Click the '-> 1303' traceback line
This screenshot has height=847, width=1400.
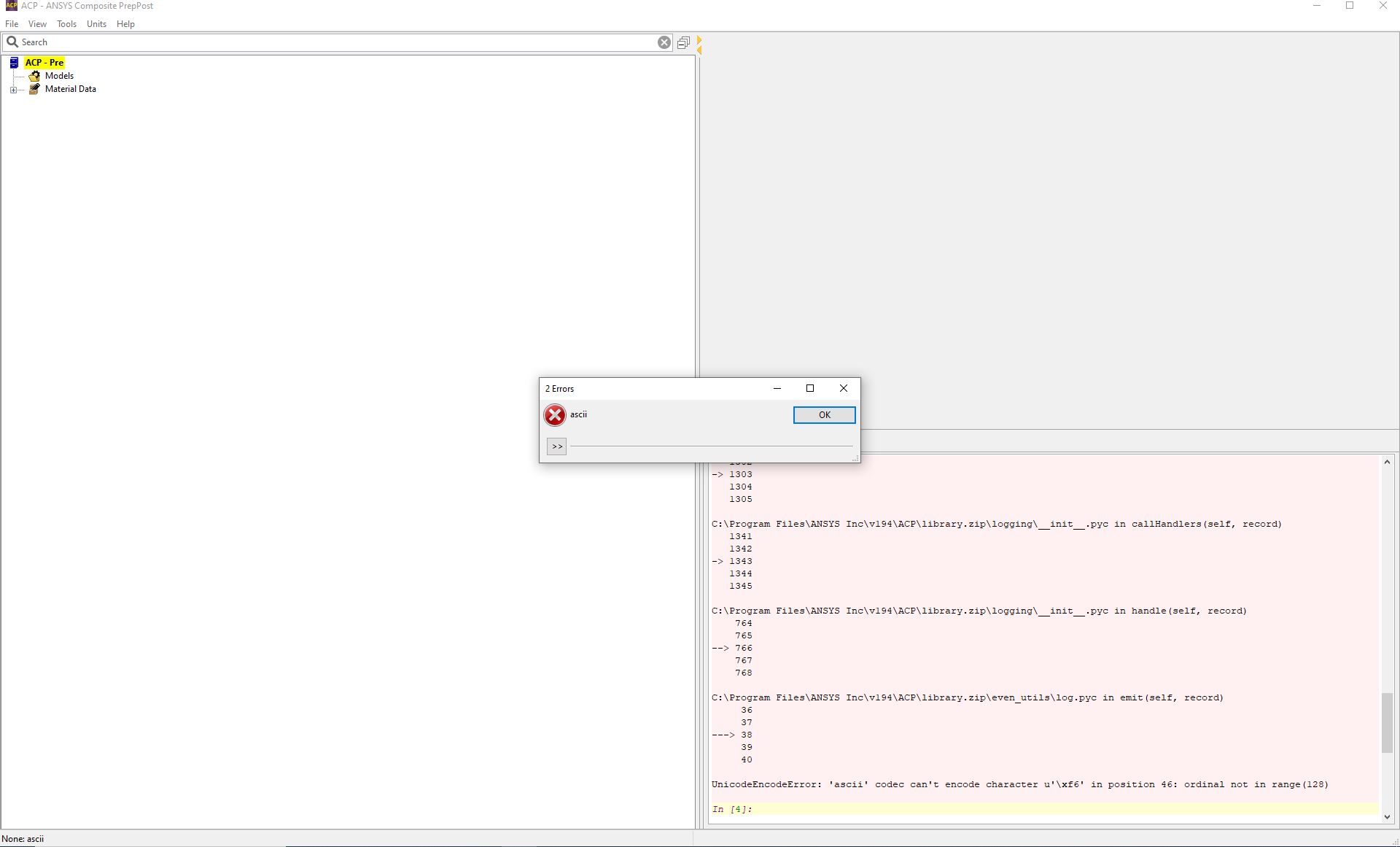click(x=732, y=474)
